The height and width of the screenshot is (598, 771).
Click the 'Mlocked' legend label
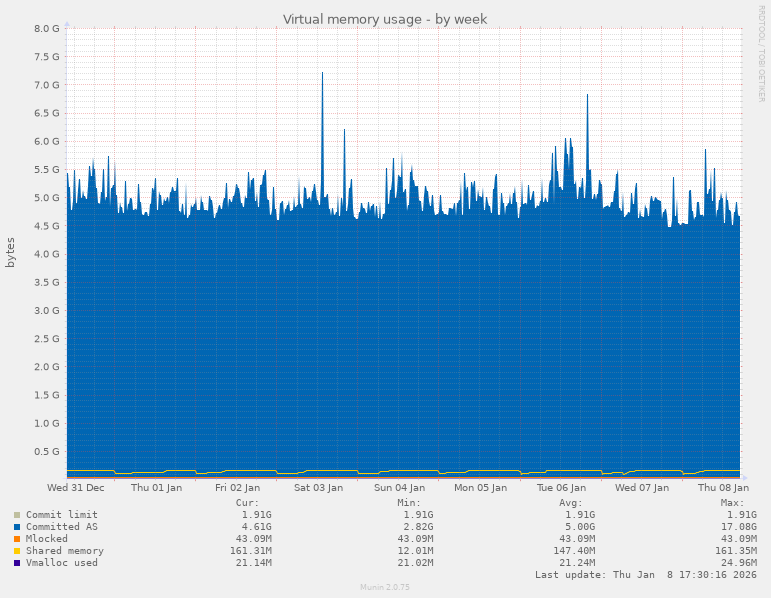(x=47, y=538)
